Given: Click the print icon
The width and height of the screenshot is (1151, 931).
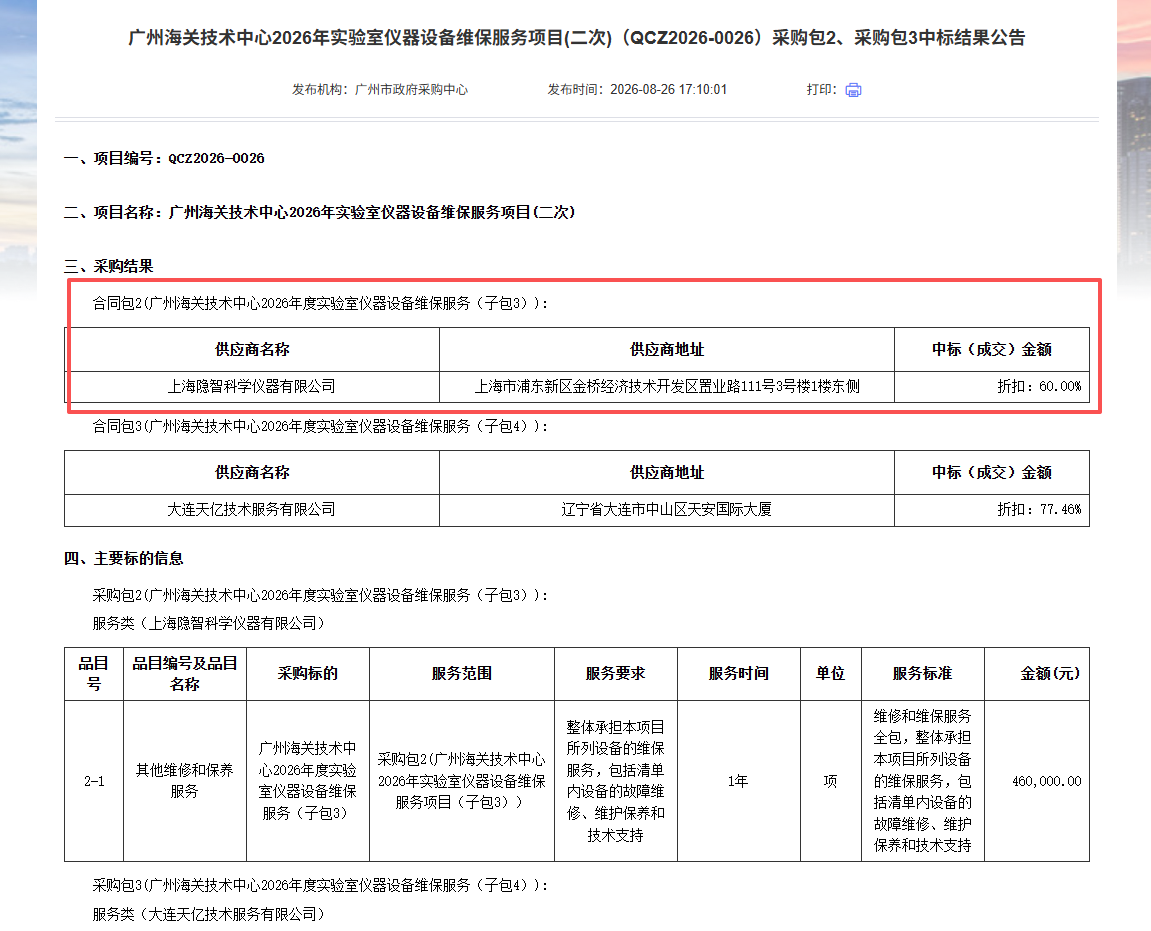Looking at the screenshot, I should click(853, 90).
